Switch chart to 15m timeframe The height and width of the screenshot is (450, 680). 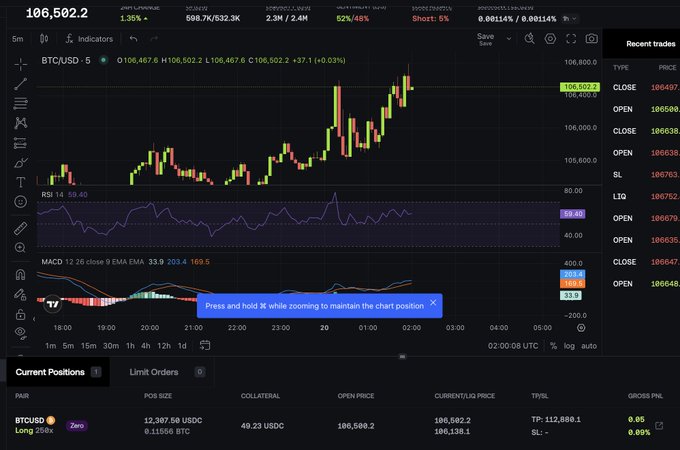(88, 346)
